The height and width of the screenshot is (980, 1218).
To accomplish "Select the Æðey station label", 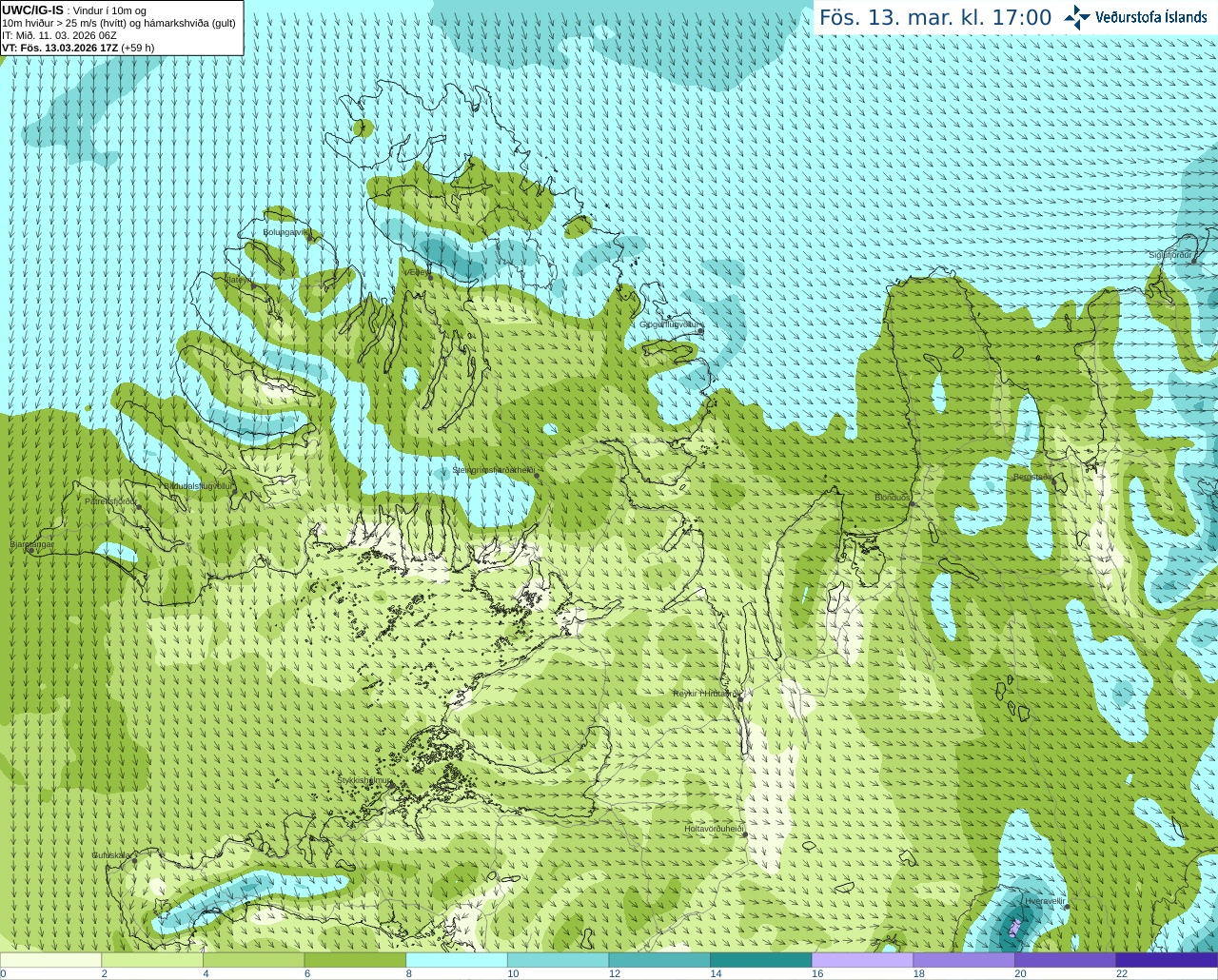I will pyautogui.click(x=418, y=272).
